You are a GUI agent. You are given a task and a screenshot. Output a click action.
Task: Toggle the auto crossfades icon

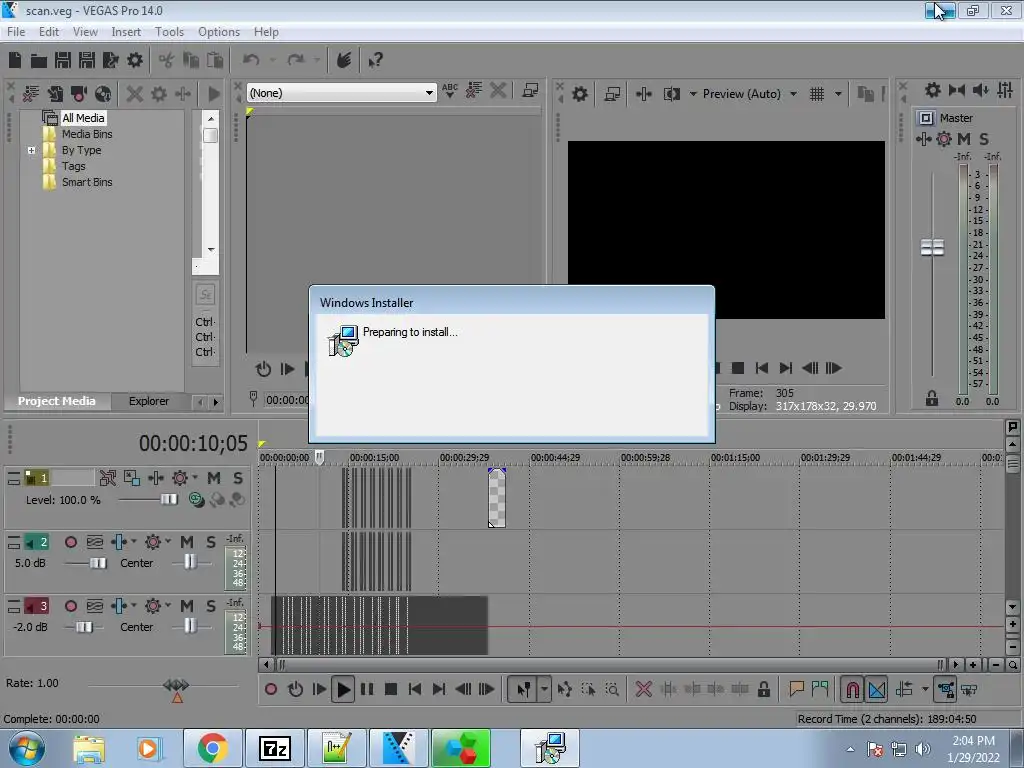[877, 689]
